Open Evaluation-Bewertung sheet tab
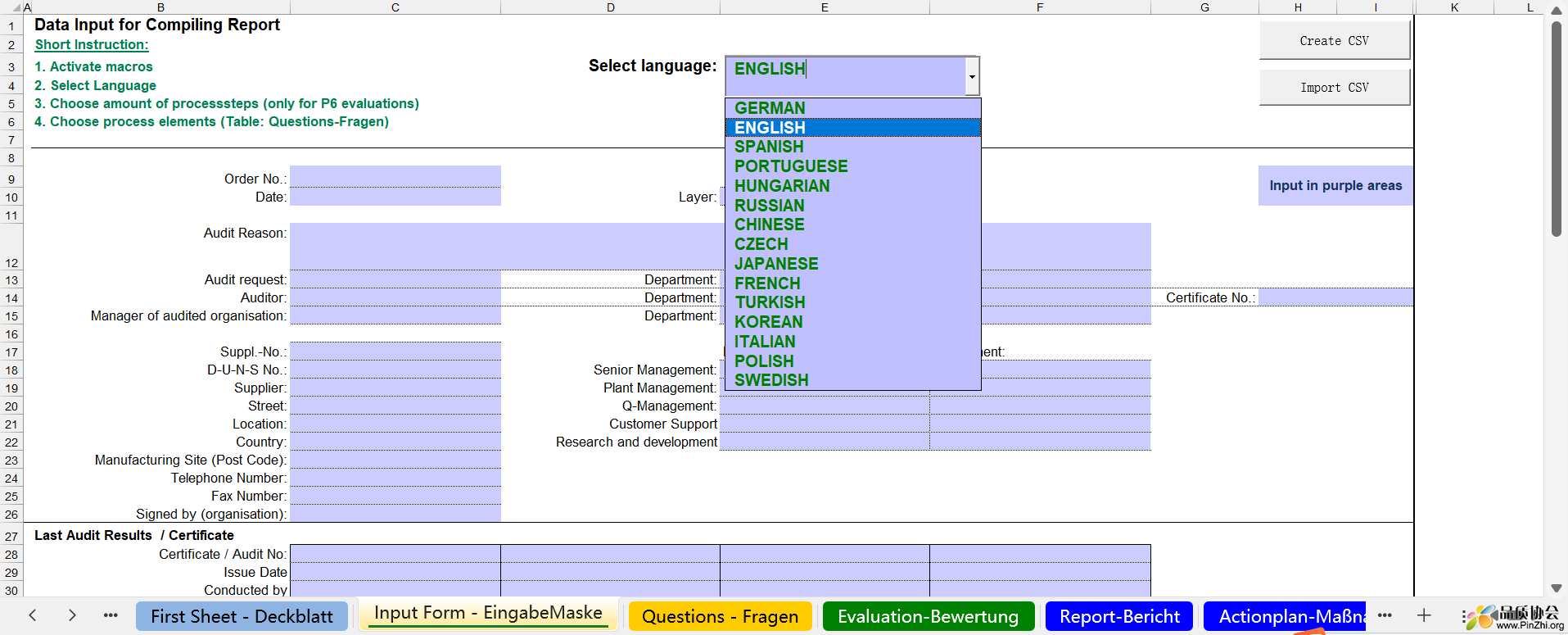The image size is (1568, 635). tap(928, 616)
